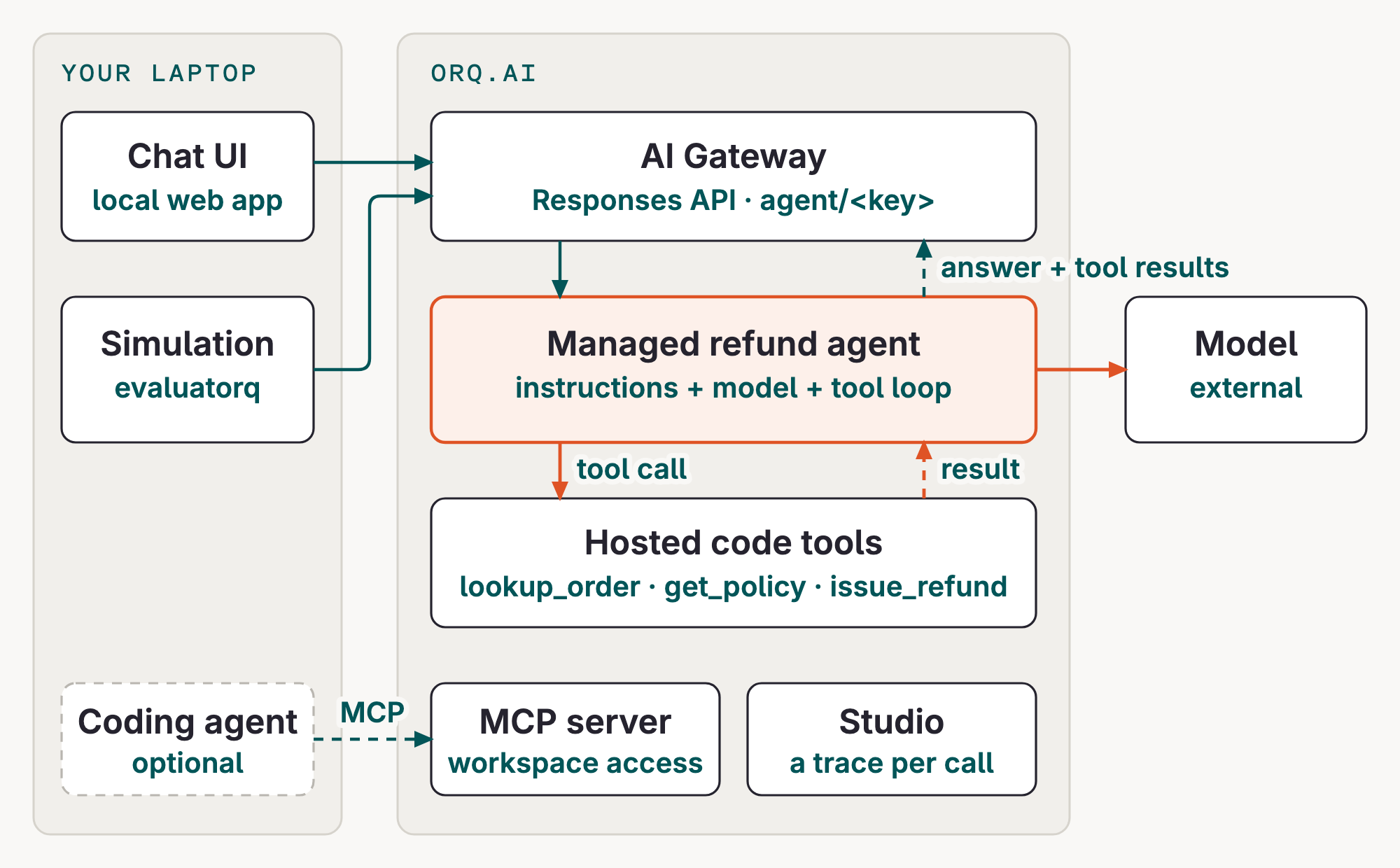Click the 'result' arrow label

[980, 469]
